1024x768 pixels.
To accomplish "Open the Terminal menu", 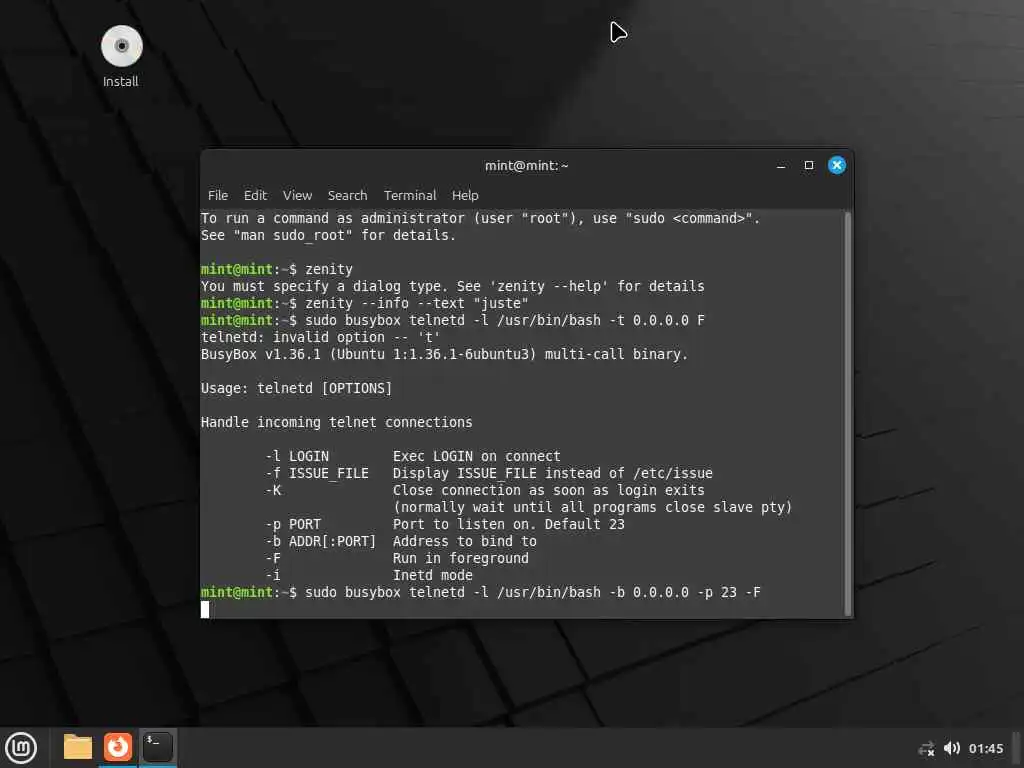I will [409, 195].
